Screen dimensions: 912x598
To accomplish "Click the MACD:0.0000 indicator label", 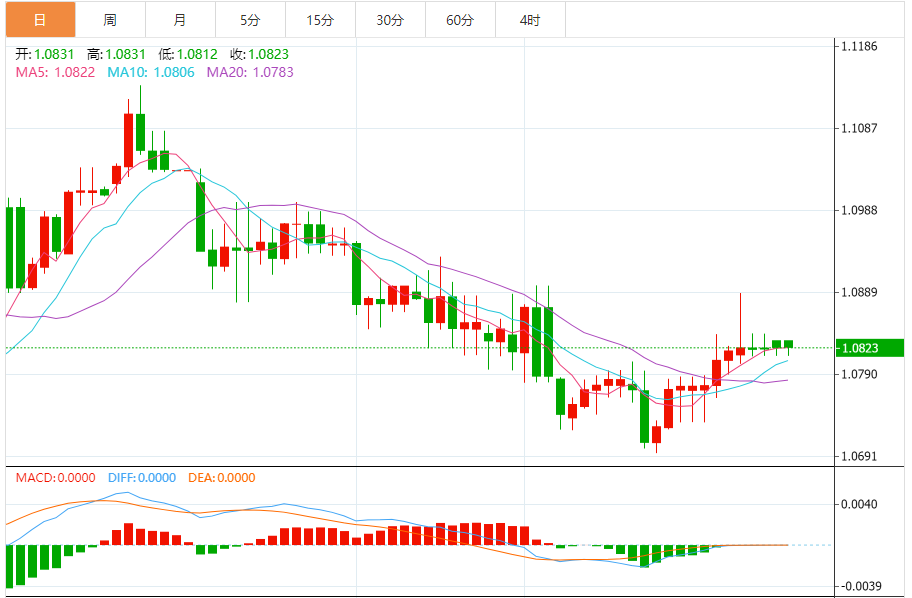I will click(x=55, y=478).
